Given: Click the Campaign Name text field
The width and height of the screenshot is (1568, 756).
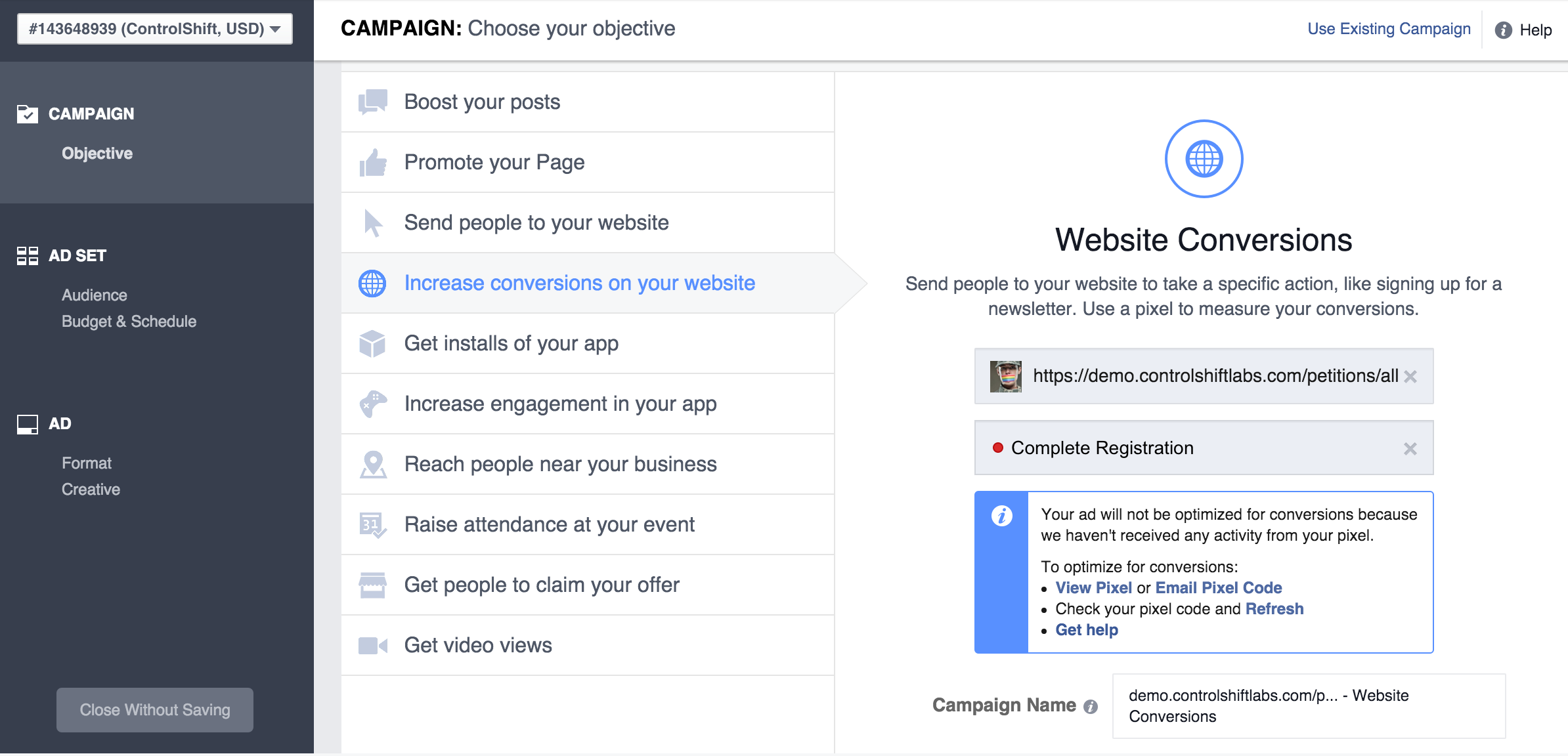Looking at the screenshot, I should point(1309,706).
